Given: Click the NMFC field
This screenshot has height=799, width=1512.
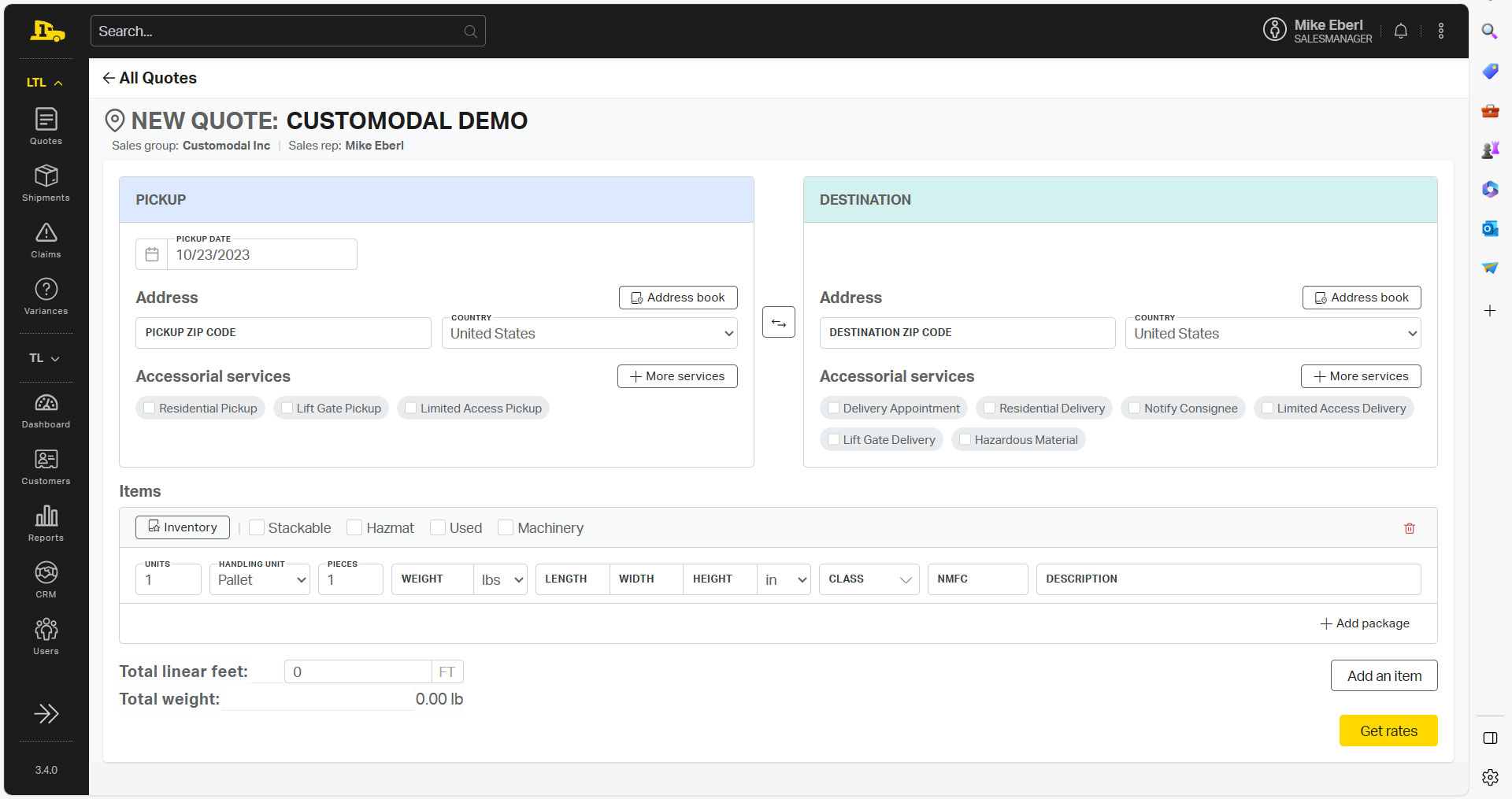Looking at the screenshot, I should point(978,579).
